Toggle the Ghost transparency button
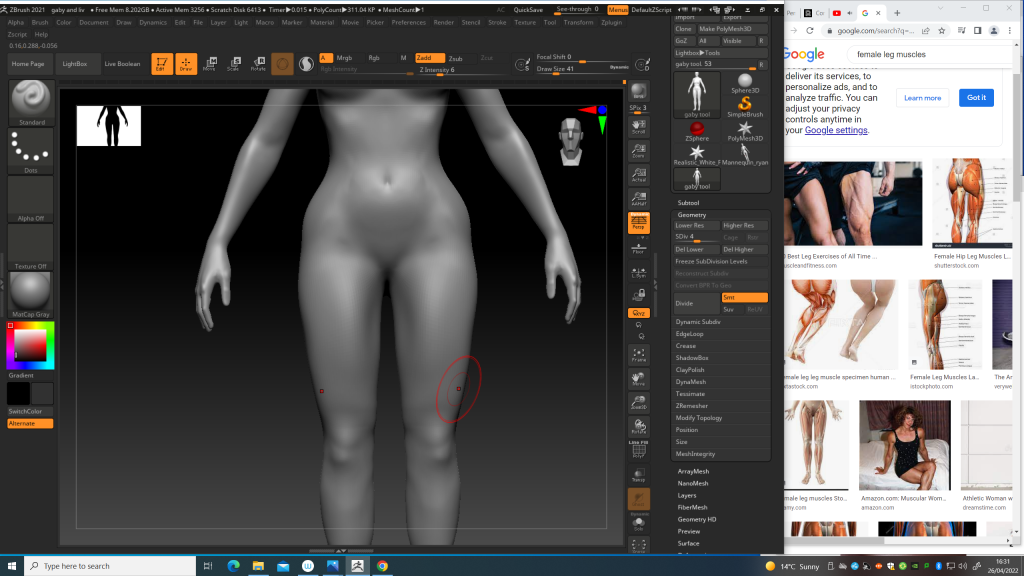The width and height of the screenshot is (1024, 576). point(639,499)
